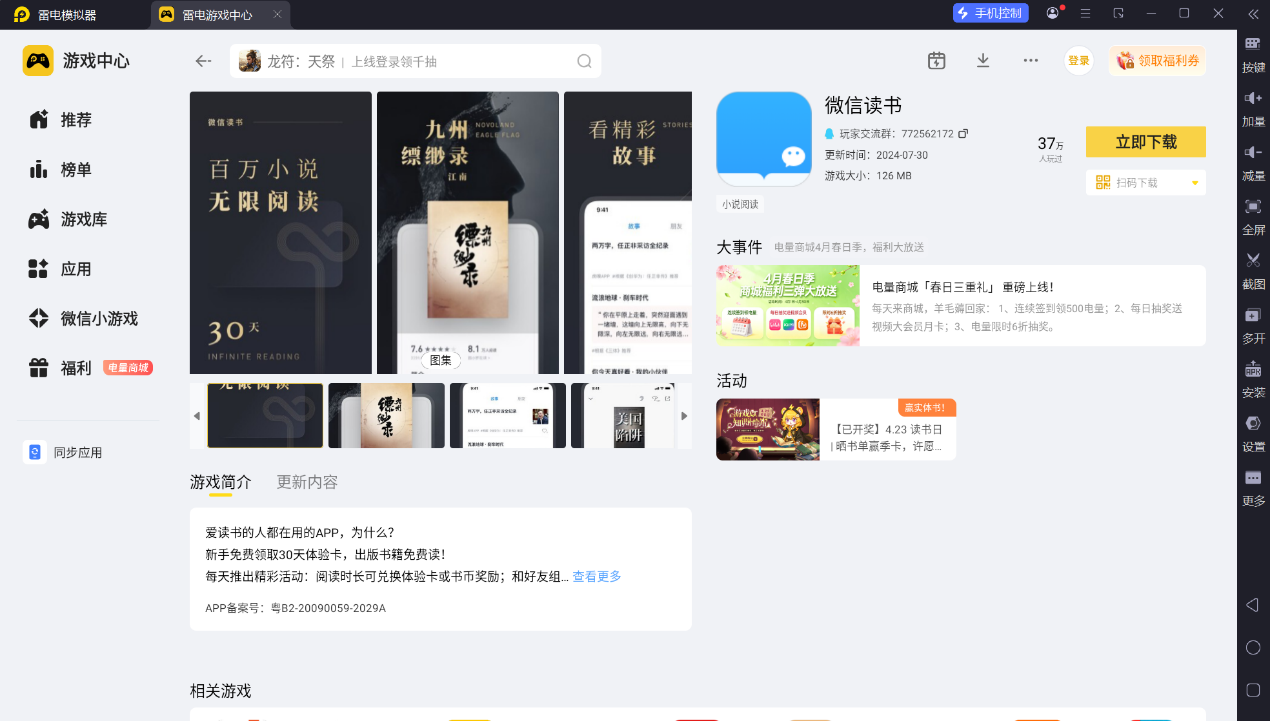This screenshot has height=721, width=1270.
Task: Click 领取福利券 button
Action: tap(1157, 61)
